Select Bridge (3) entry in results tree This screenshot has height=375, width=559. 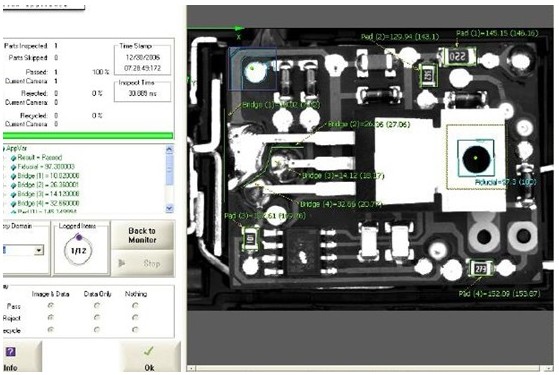[48, 194]
